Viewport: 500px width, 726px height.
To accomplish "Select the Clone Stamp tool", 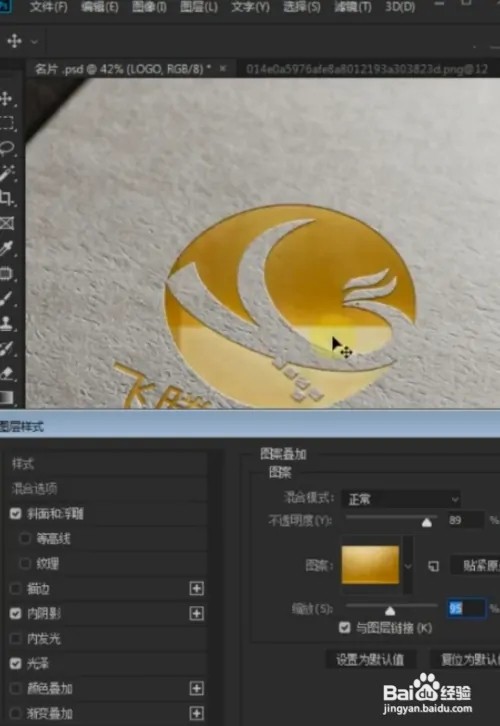I will pyautogui.click(x=6, y=323).
